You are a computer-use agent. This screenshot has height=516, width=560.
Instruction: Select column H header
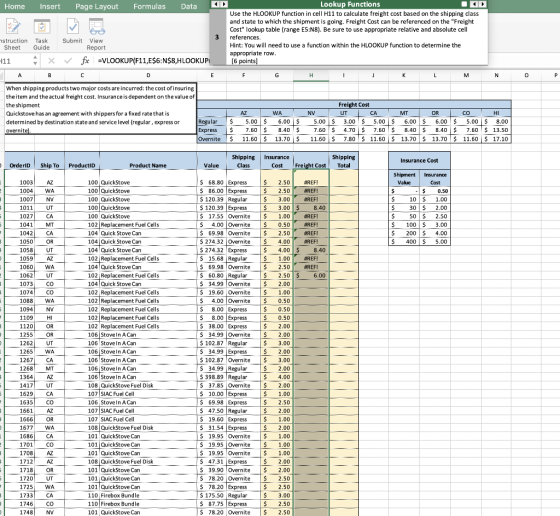311,75
